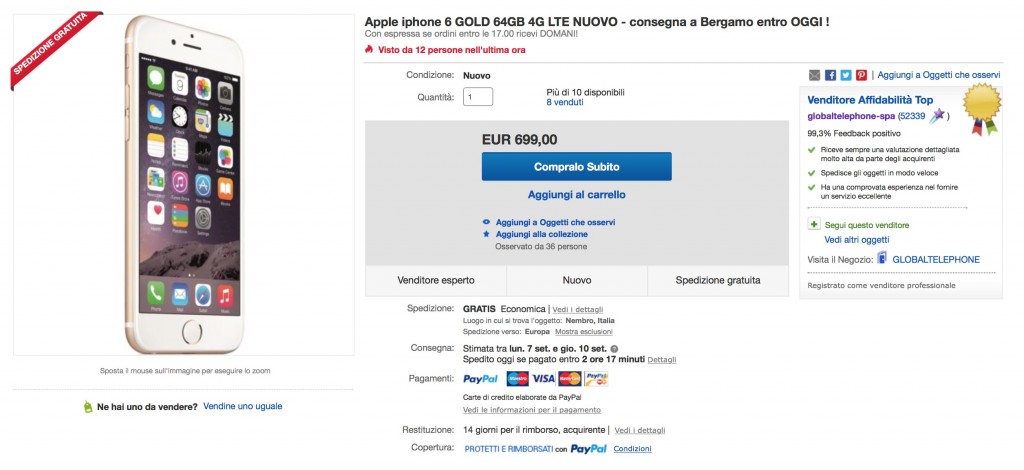Click the quantity input field
1024x470 pixels.
(478, 97)
